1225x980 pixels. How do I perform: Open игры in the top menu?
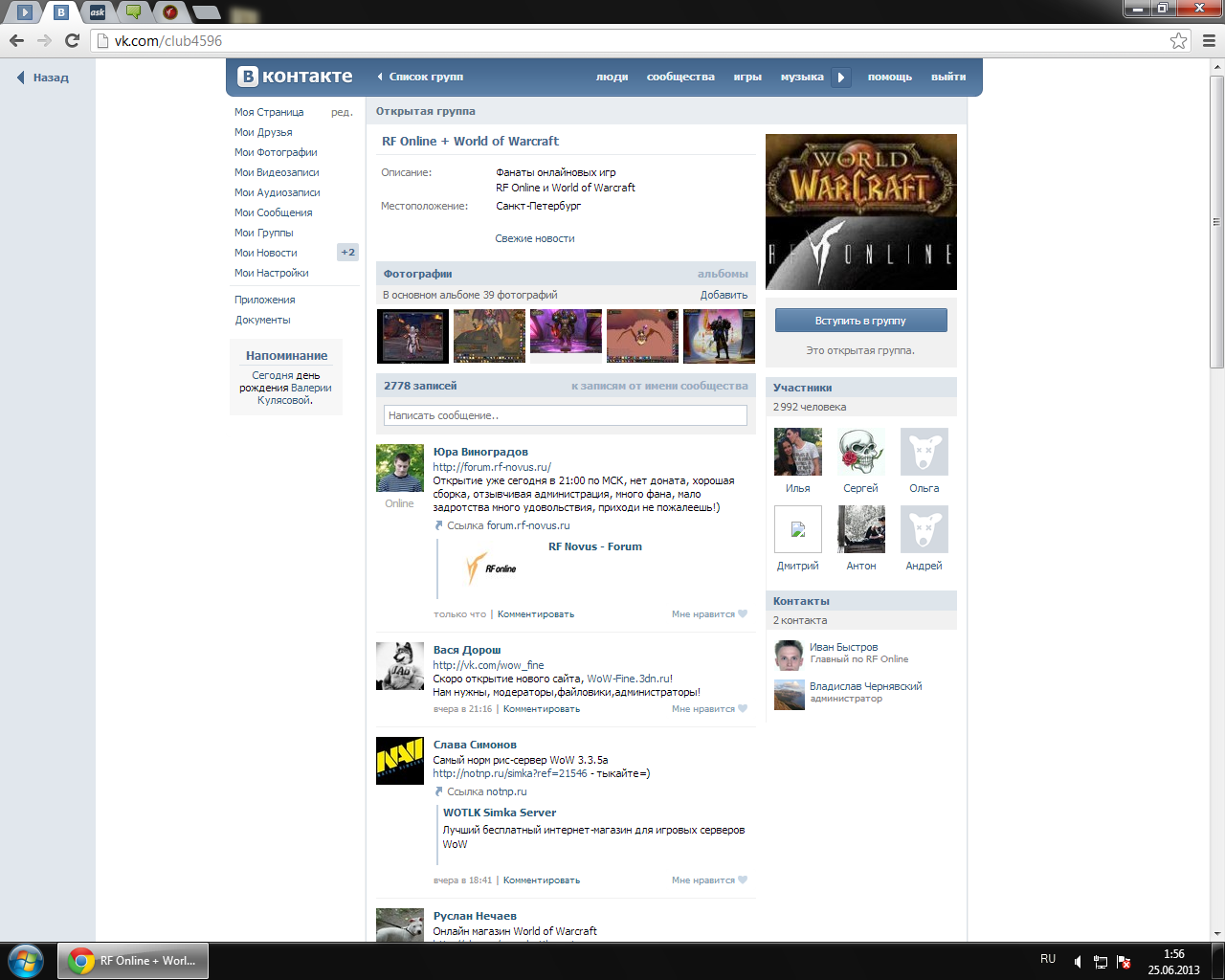[x=747, y=78]
